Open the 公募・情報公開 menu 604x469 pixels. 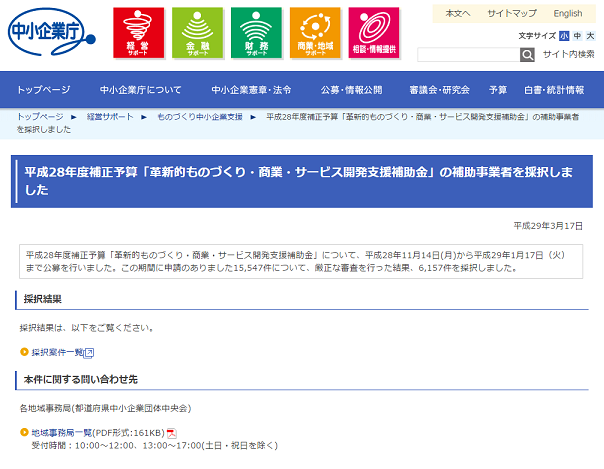click(351, 90)
